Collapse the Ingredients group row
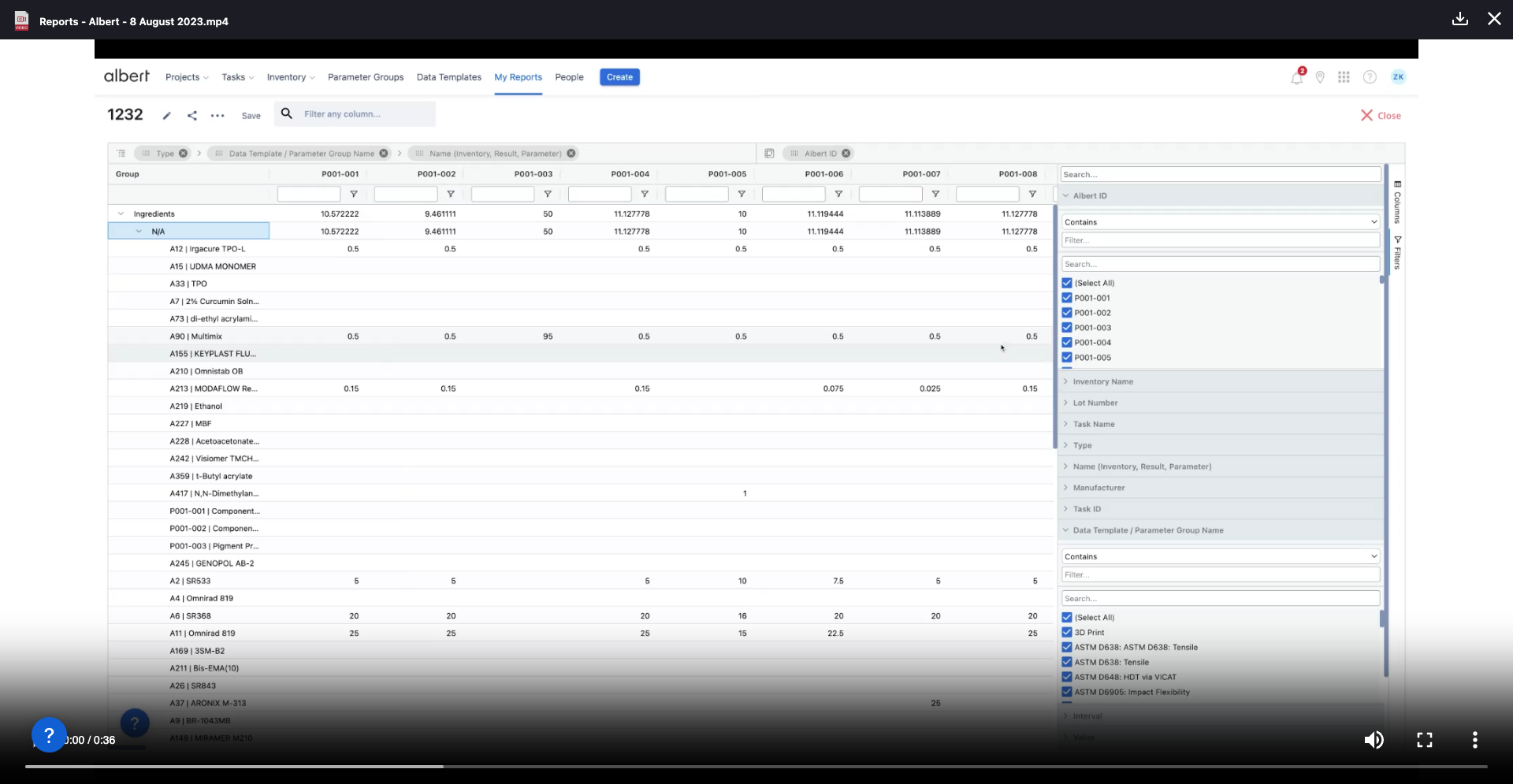 [x=121, y=214]
